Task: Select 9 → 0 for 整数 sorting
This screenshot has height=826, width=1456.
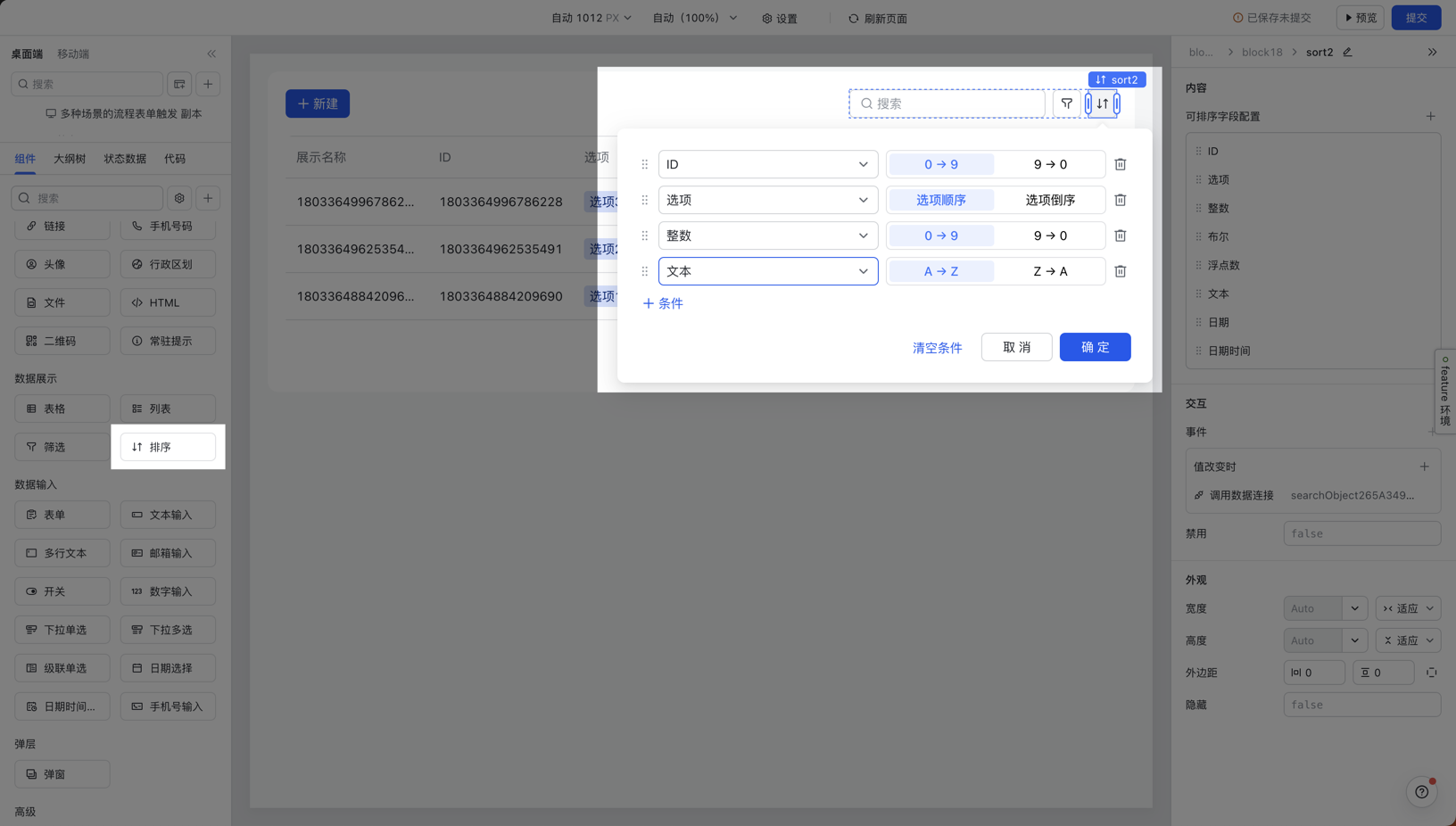Action: (x=1050, y=235)
